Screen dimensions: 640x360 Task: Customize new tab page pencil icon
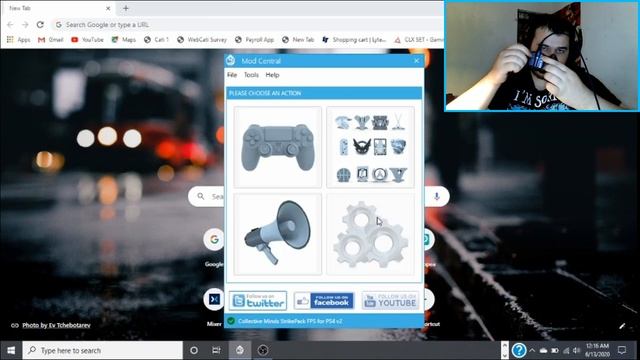(622, 326)
